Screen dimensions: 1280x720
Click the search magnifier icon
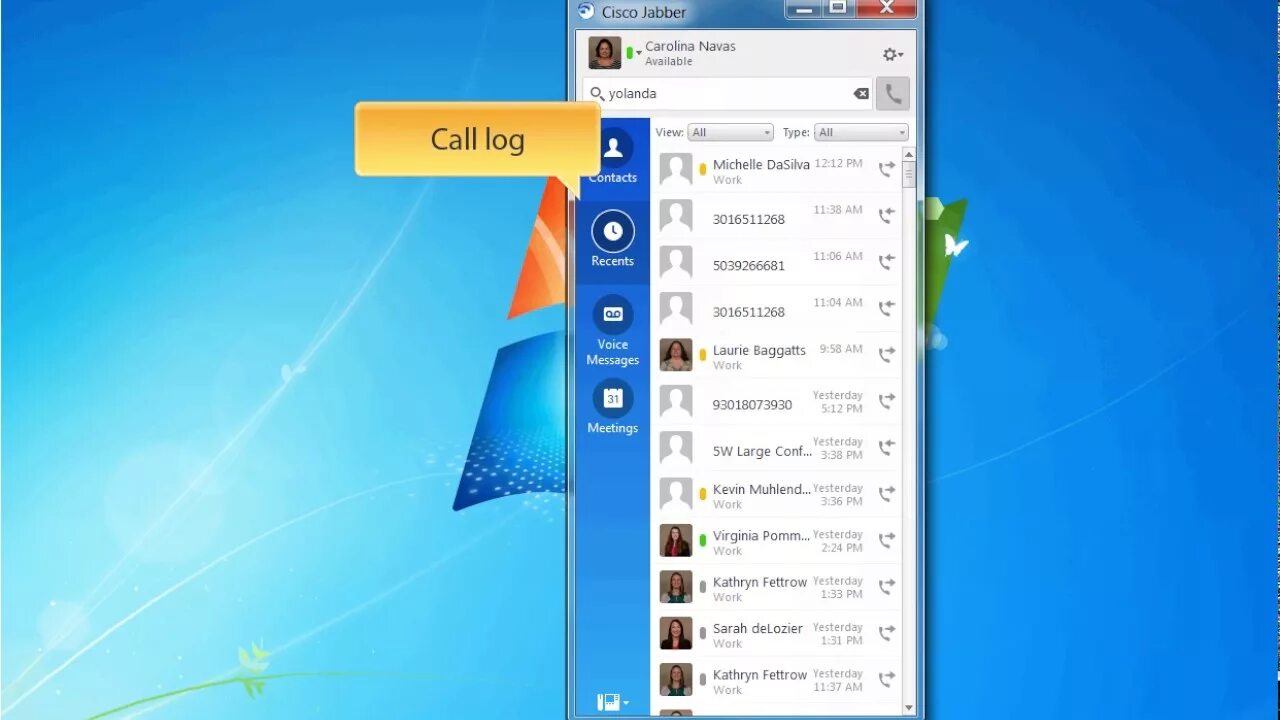(x=597, y=93)
